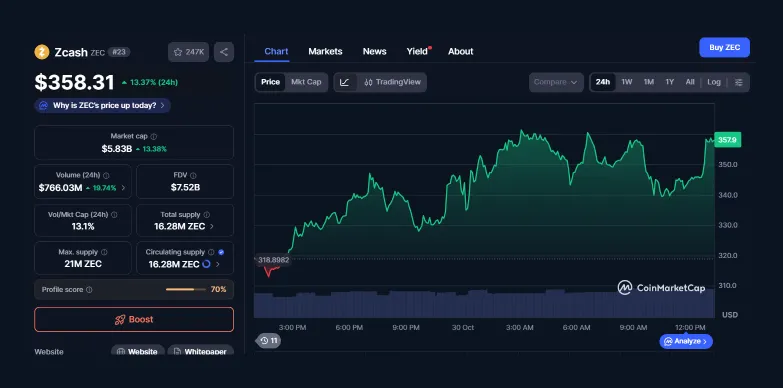This screenshot has width=783, height=388.
Task: Click the Zcash coin logo icon
Action: click(x=42, y=52)
